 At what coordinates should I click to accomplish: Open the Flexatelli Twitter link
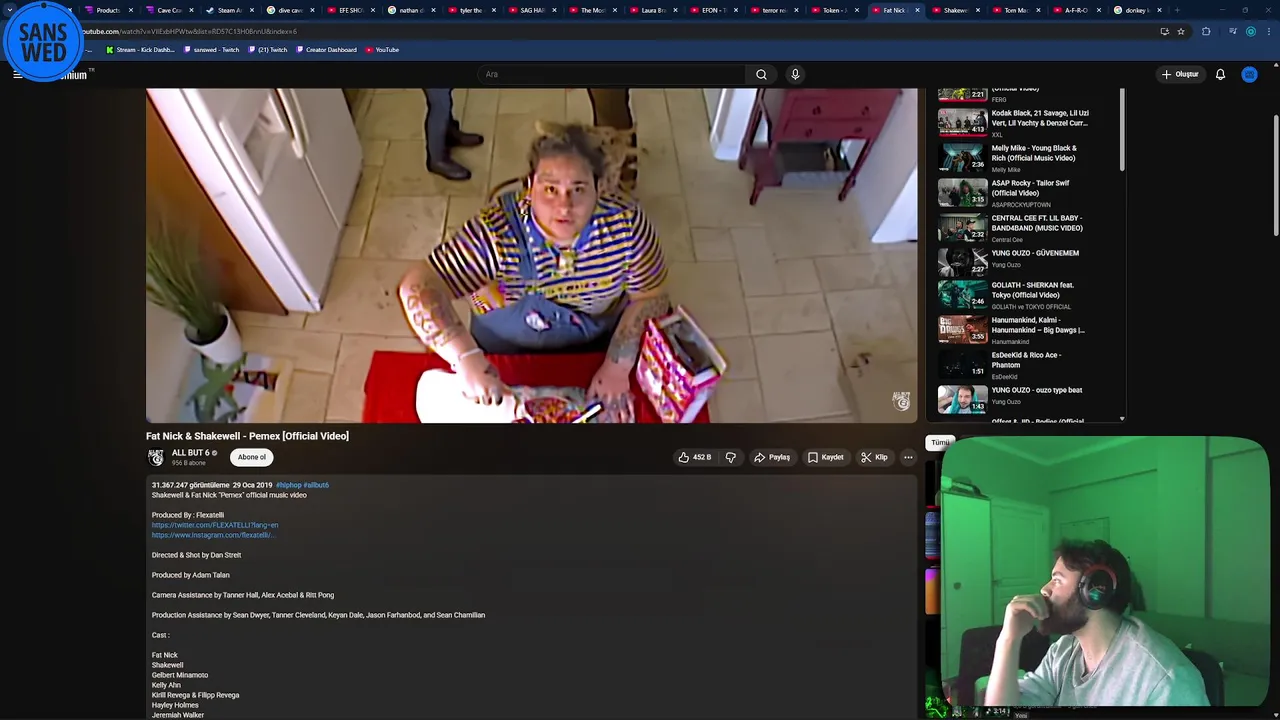[215, 525]
